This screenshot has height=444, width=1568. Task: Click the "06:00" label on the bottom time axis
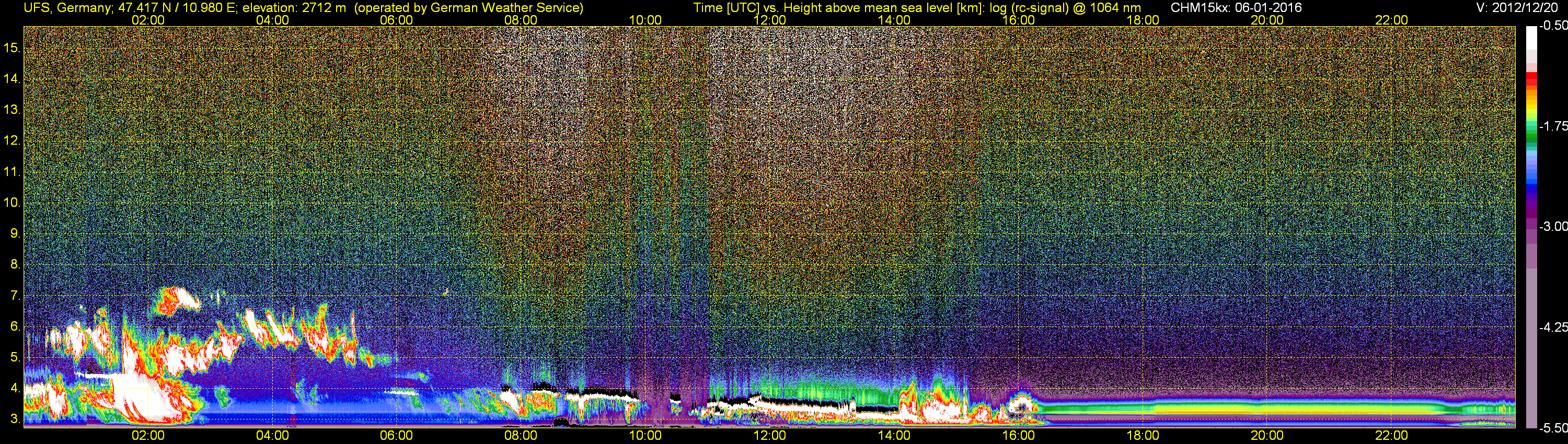pos(396,436)
